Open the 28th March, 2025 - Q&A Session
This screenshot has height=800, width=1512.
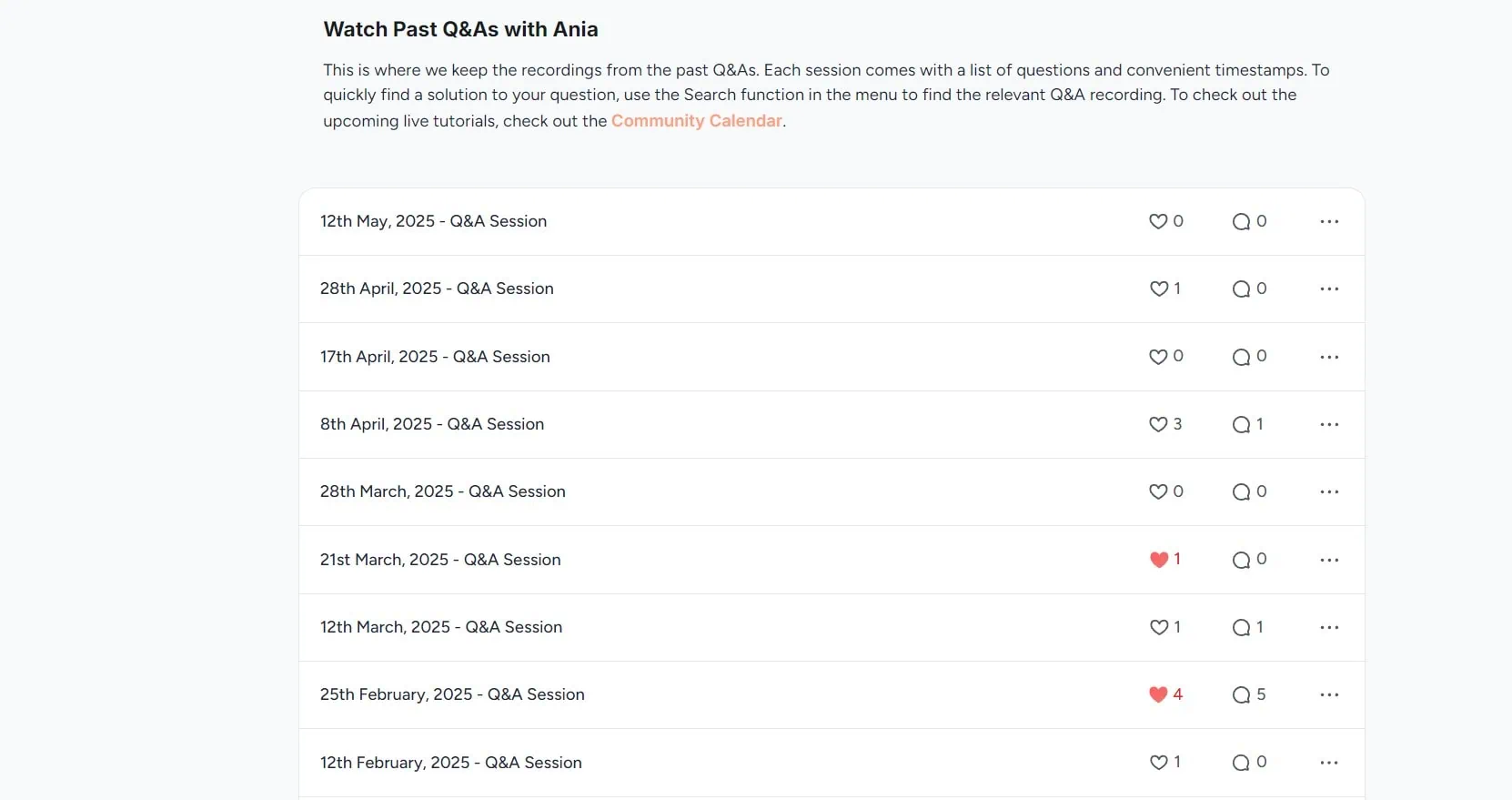pyautogui.click(x=443, y=491)
